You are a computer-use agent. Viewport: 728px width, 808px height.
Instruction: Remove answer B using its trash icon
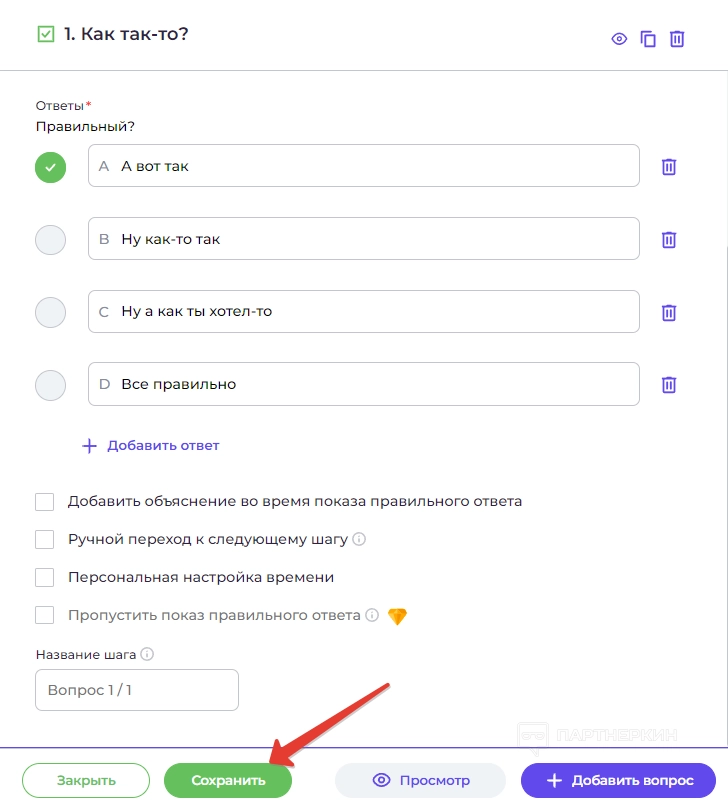click(669, 240)
